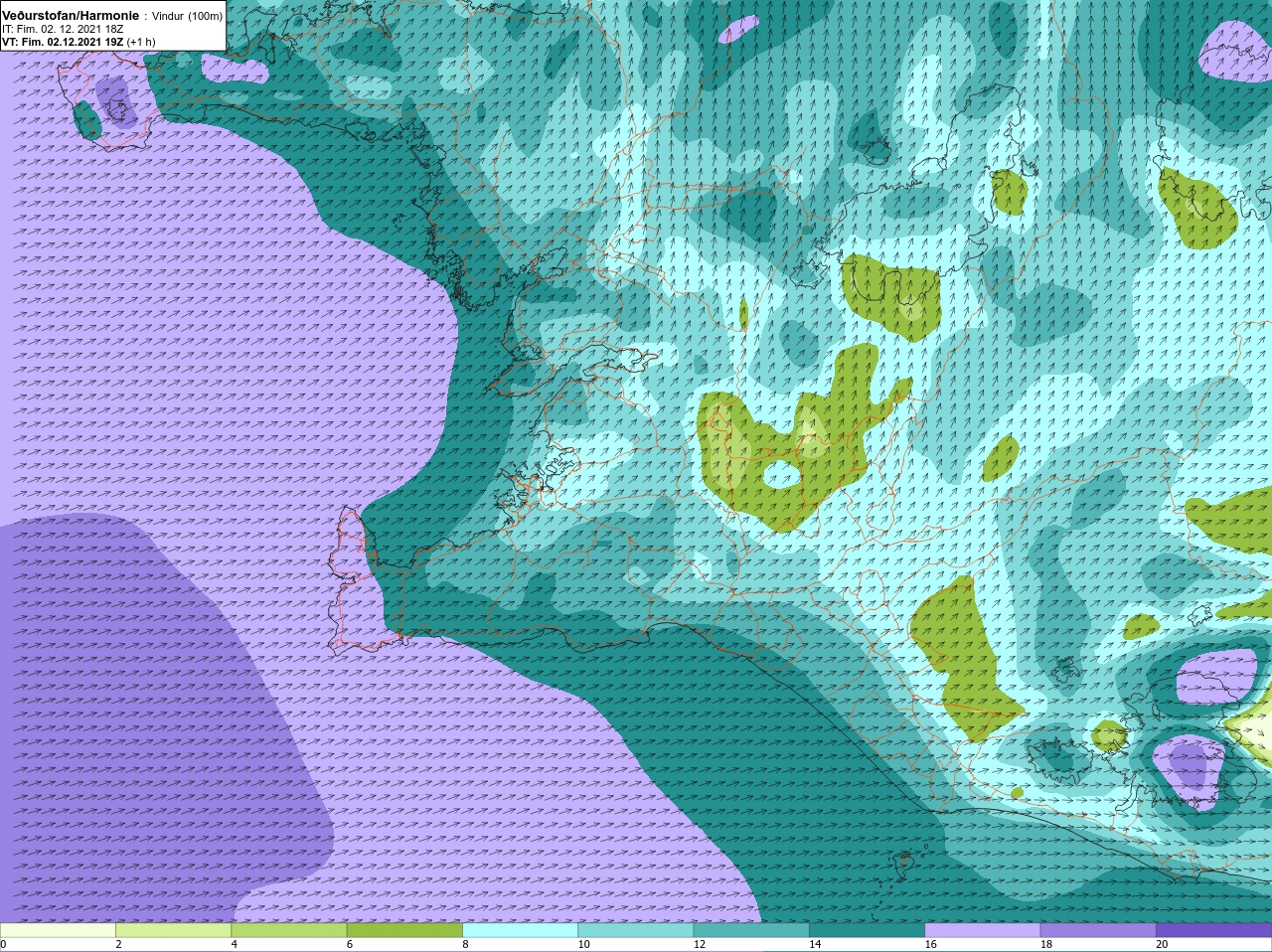Pick the olive 6–8 legend swatch
This screenshot has width=1272, height=952.
pyautogui.click(x=404, y=931)
